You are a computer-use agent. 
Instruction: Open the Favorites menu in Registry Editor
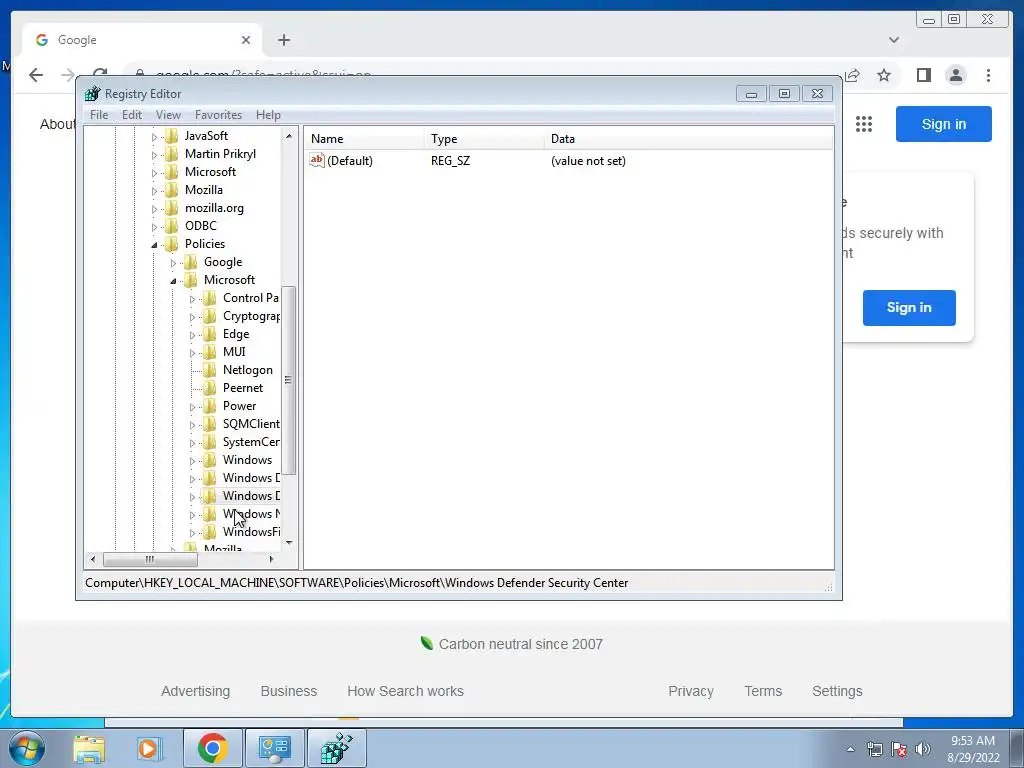pyautogui.click(x=219, y=115)
